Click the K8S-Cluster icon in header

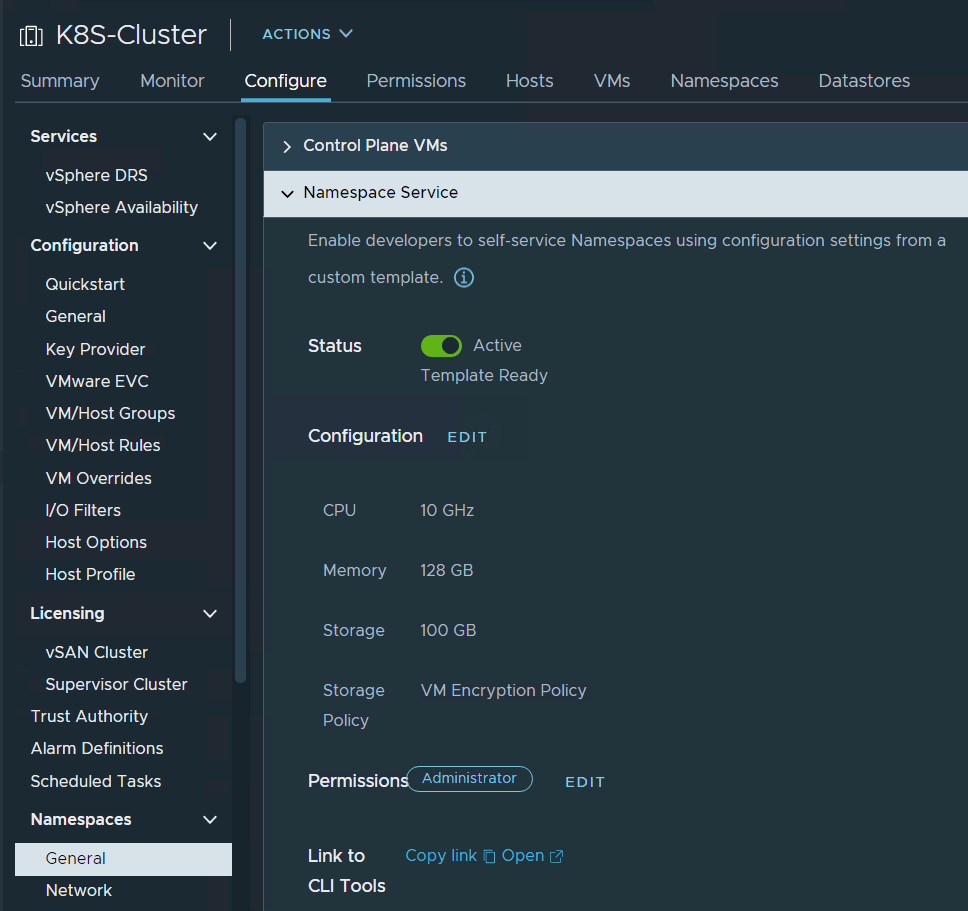(x=31, y=36)
